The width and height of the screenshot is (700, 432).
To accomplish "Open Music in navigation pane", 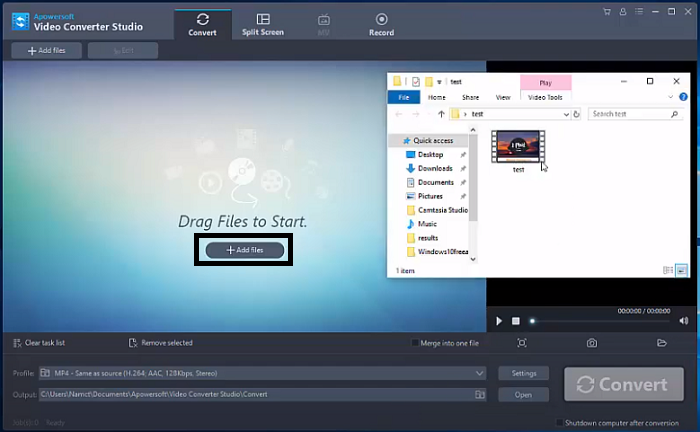I will click(427, 224).
